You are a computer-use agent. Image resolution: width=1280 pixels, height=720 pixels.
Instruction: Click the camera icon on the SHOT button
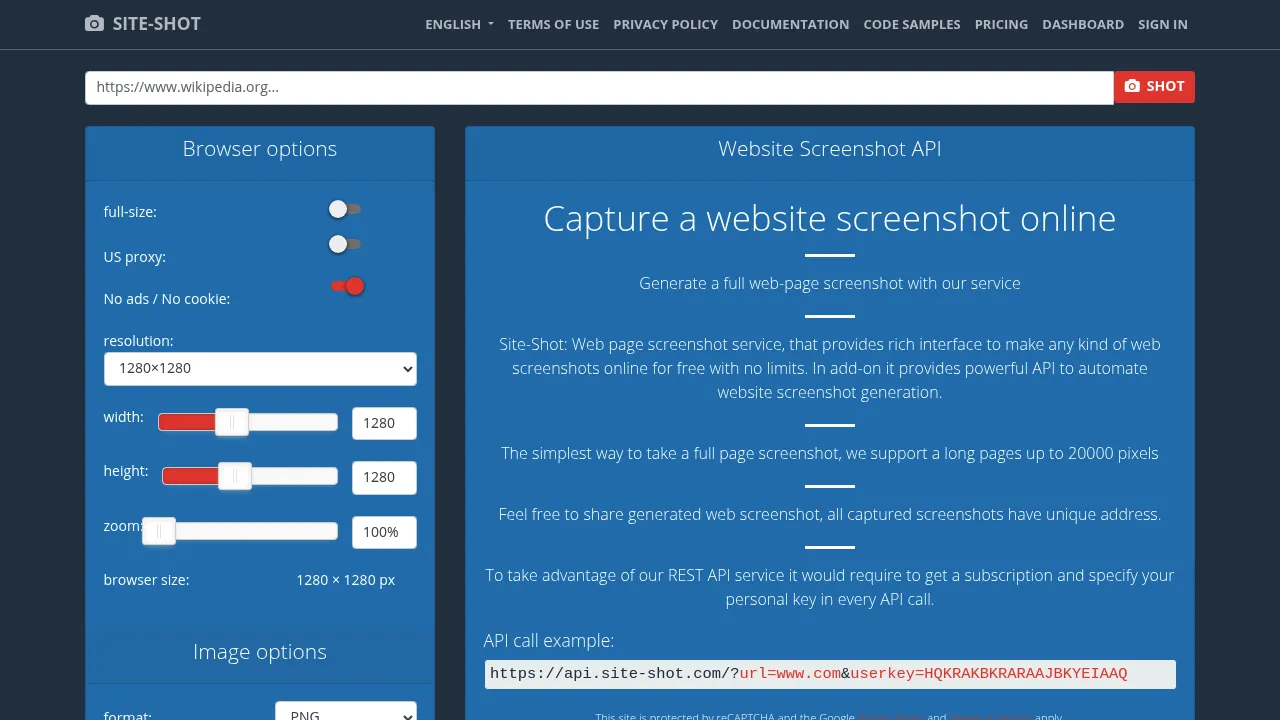click(x=1132, y=86)
